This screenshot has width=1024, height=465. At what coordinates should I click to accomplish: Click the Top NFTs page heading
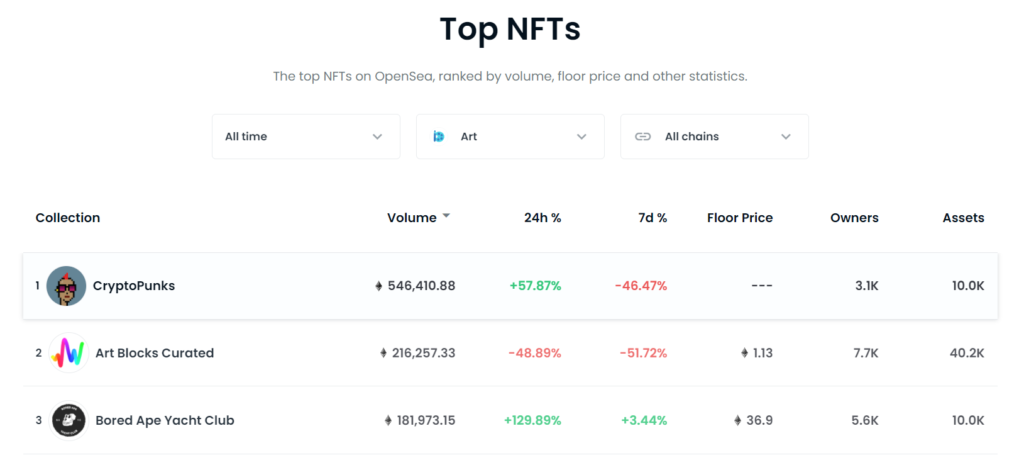[x=510, y=29]
